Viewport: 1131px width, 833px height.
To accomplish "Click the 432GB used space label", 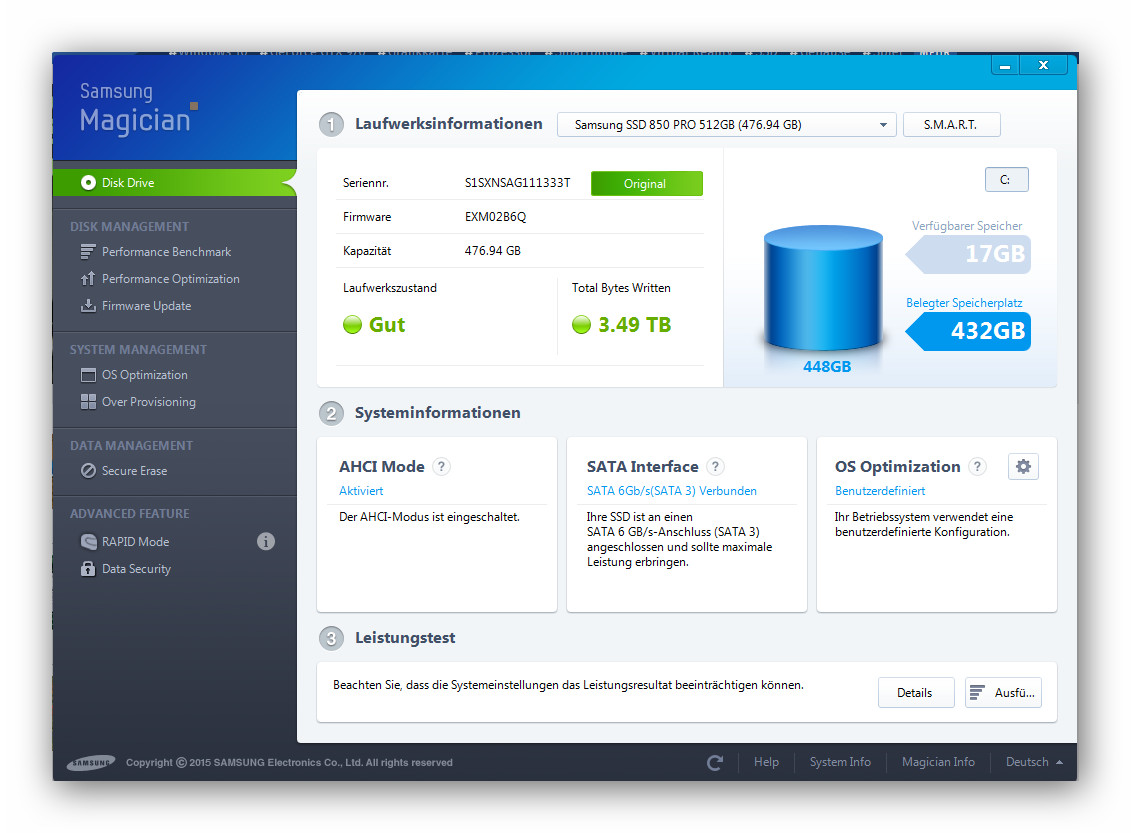I will coord(969,331).
